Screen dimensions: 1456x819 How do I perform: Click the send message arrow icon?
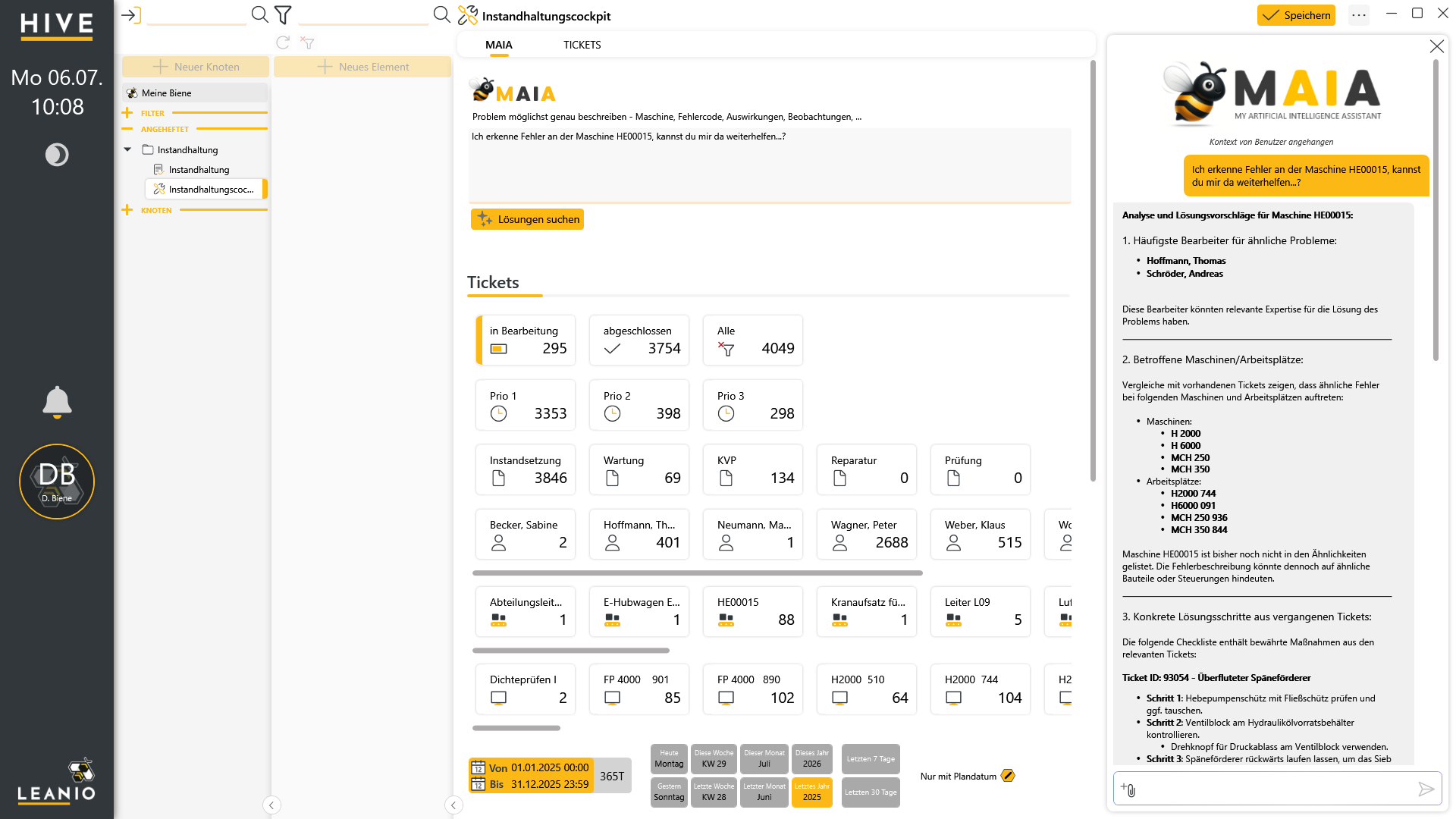coord(1426,789)
